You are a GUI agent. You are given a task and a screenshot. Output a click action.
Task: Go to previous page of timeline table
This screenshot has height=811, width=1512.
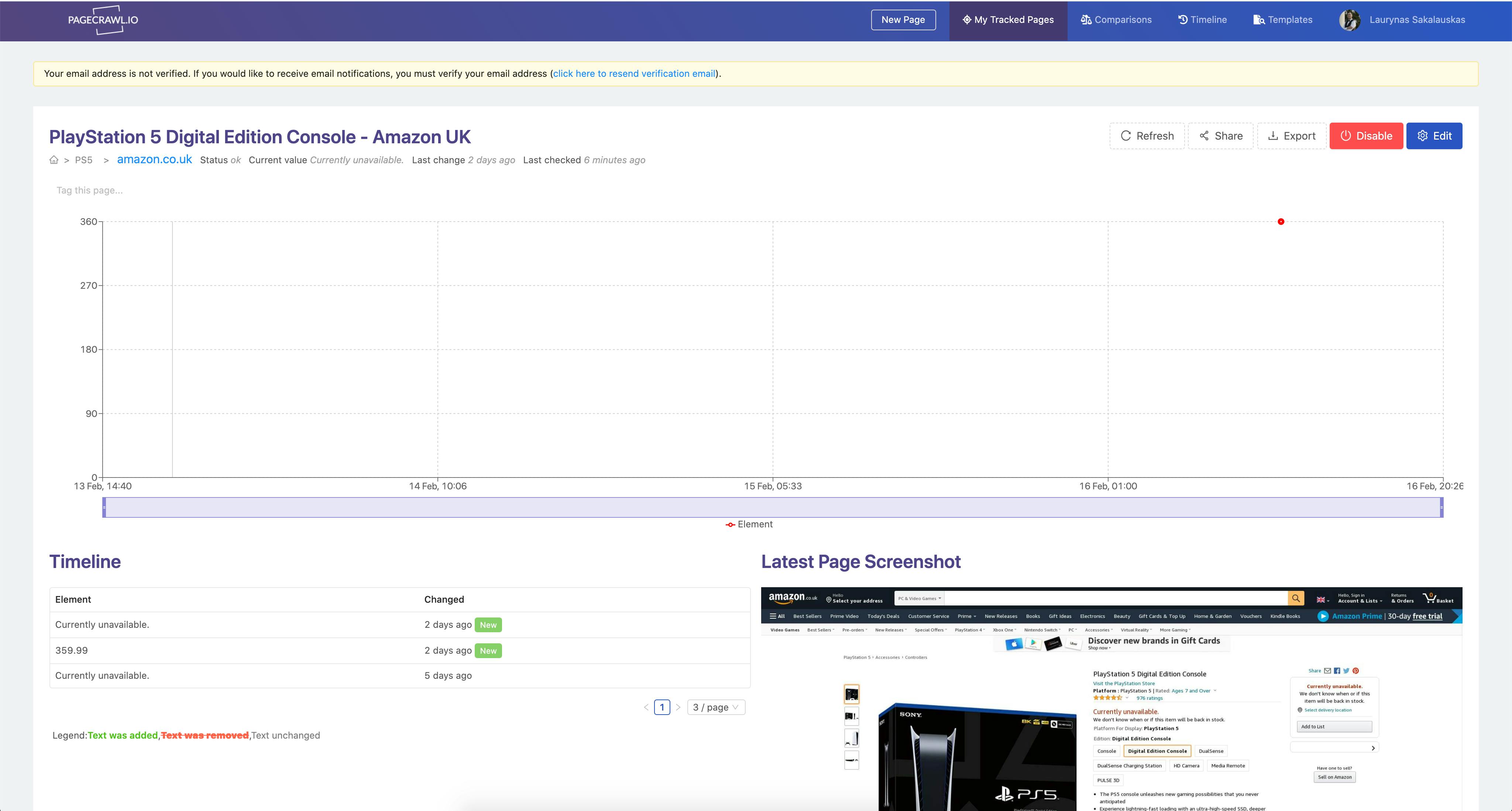(x=646, y=707)
